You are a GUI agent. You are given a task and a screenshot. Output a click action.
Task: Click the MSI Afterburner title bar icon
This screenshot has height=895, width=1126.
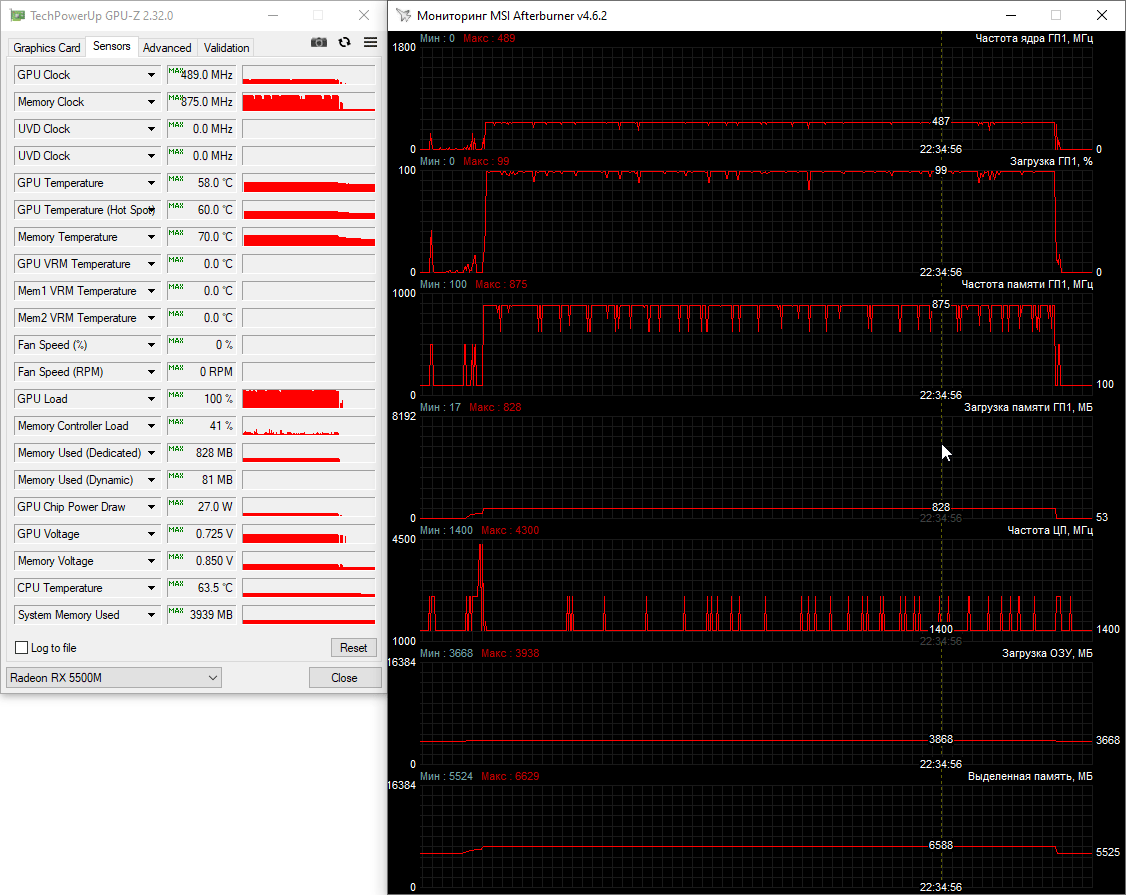[x=404, y=15]
